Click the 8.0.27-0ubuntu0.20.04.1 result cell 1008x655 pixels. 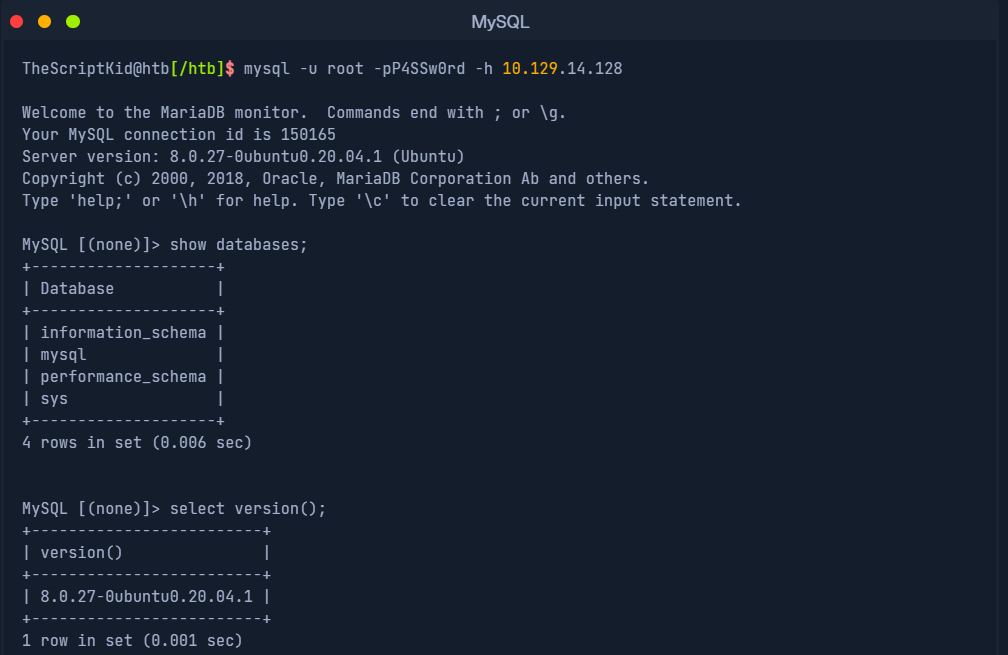147,597
